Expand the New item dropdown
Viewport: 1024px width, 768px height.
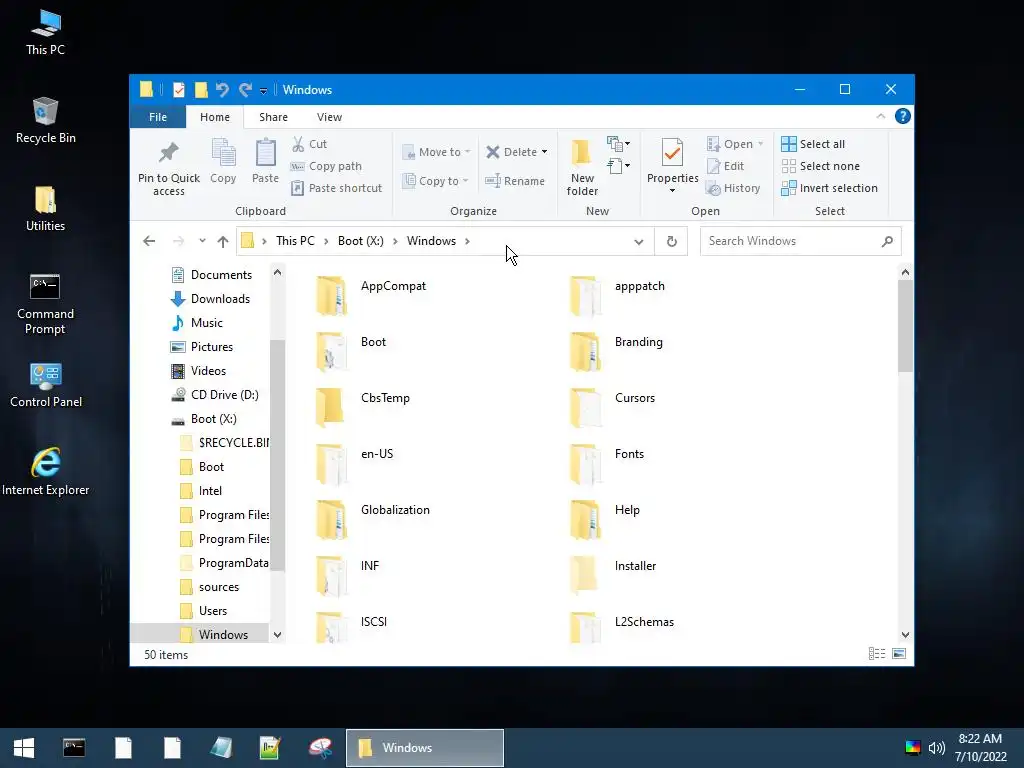pos(618,144)
